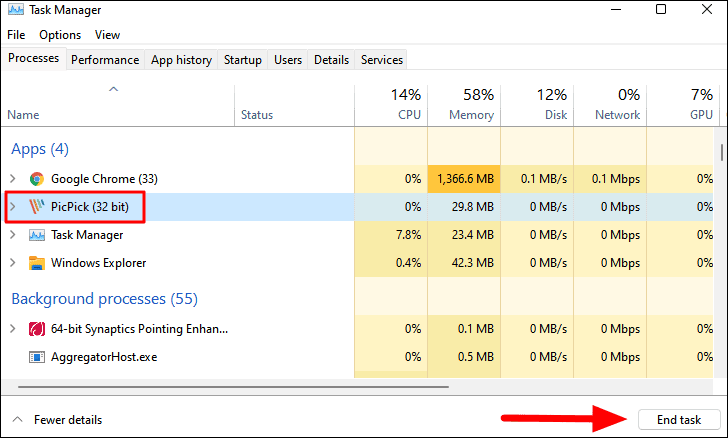Expand the Task Manager process entry
Screen dimensions: 728x438
13,235
